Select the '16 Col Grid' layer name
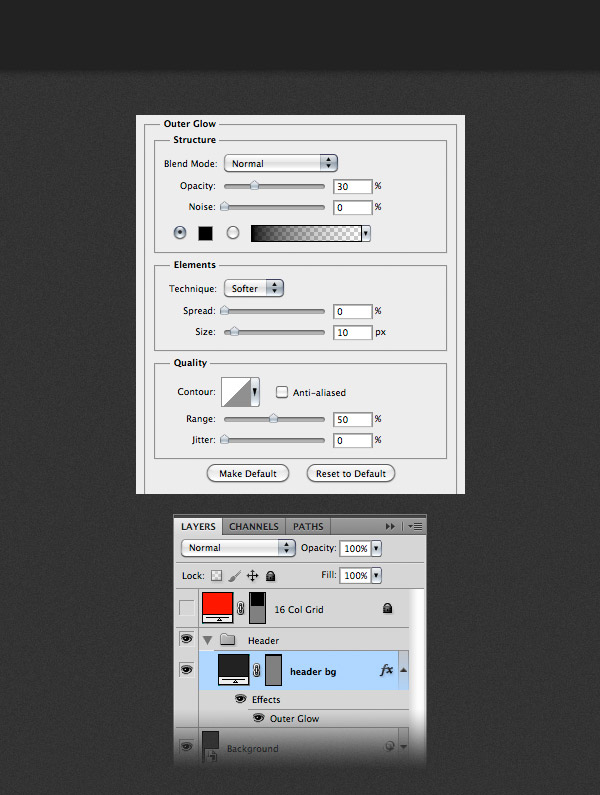Screen dimensions: 600x795 299,609
